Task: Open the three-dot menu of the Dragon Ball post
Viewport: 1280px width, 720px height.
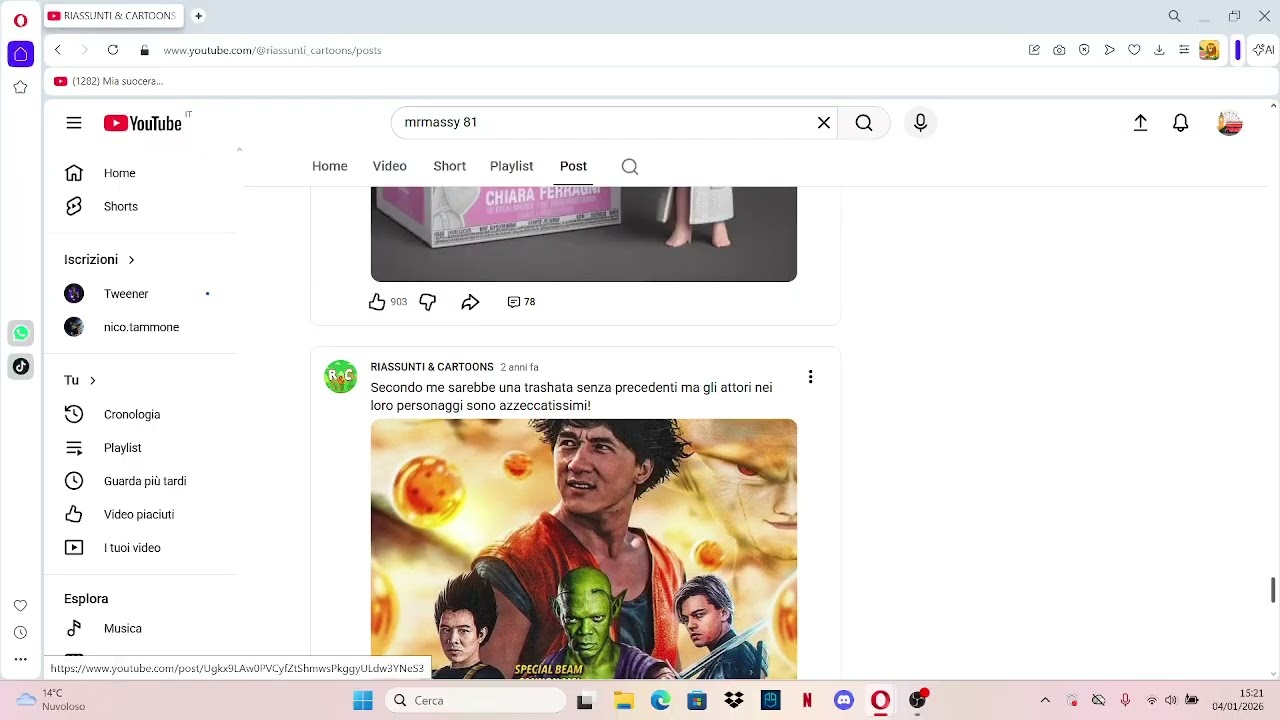Action: click(x=810, y=377)
